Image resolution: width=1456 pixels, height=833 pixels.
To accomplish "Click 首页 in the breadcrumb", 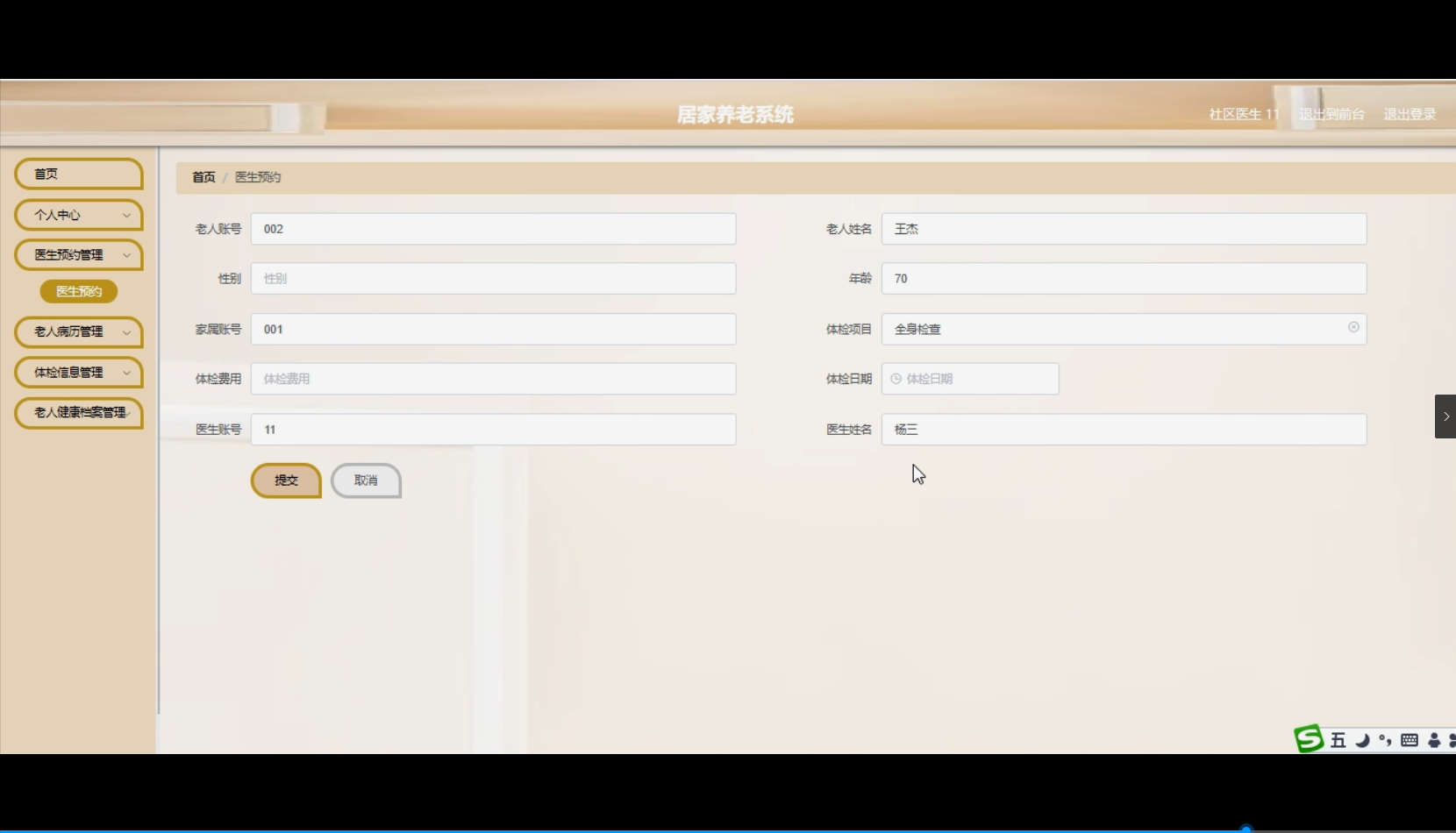I will click(203, 177).
